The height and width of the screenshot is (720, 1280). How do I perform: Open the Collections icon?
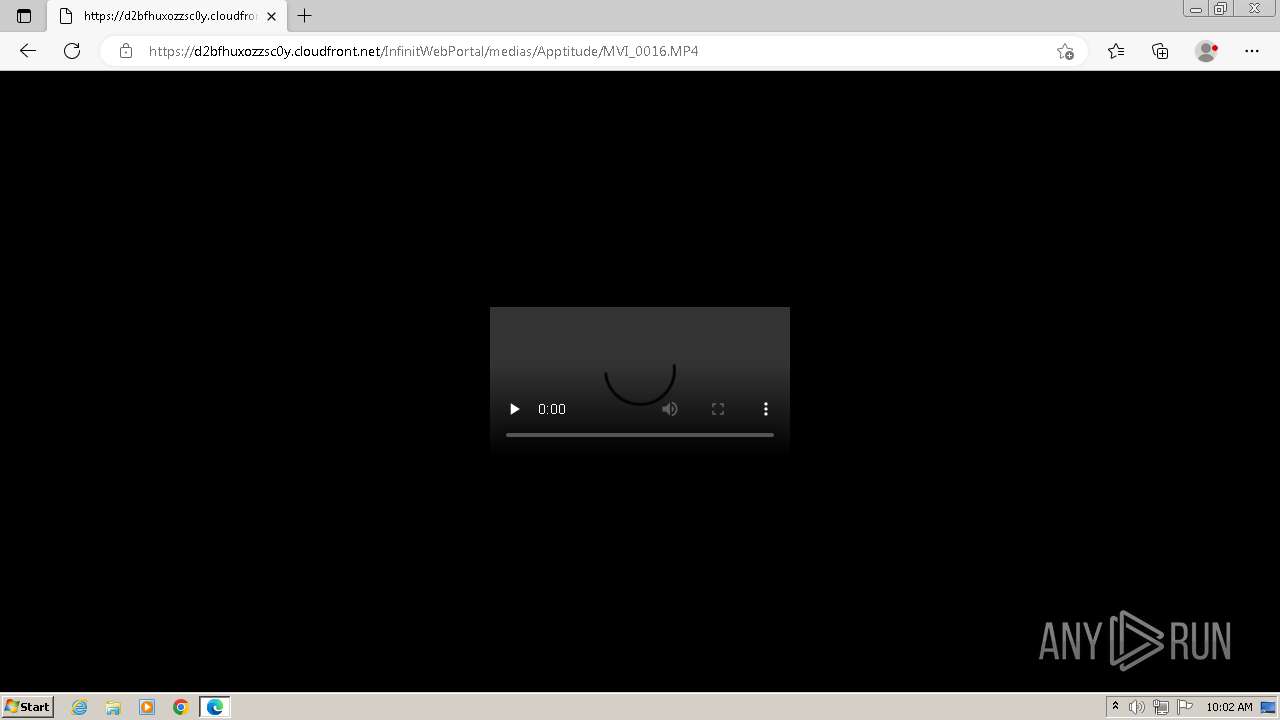1160,51
